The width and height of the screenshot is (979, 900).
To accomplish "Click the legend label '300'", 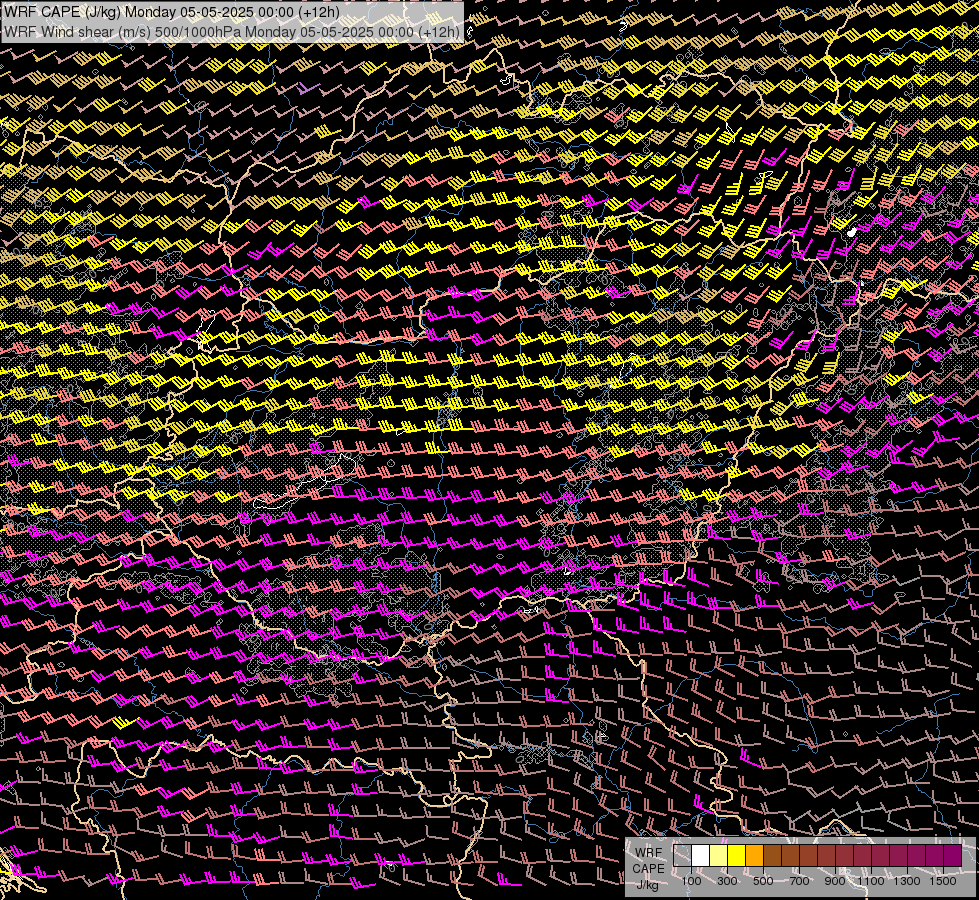I will point(727,881).
